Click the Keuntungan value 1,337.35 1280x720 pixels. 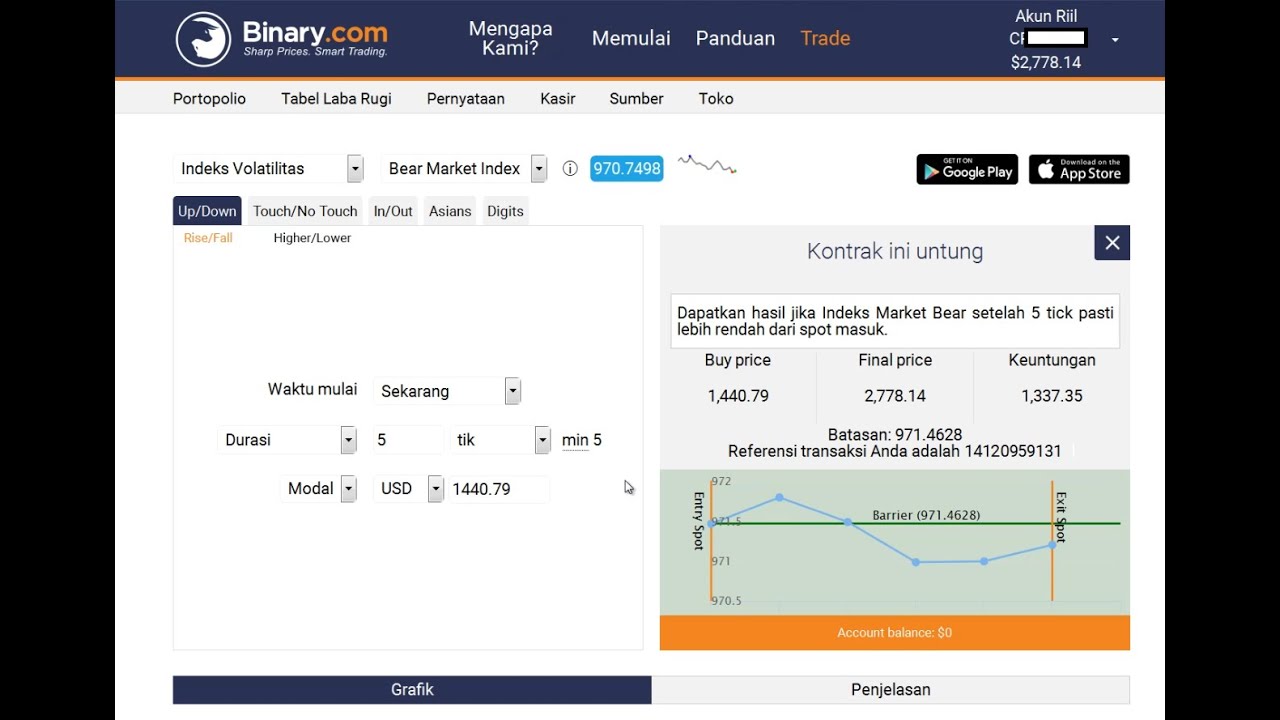tap(1052, 396)
